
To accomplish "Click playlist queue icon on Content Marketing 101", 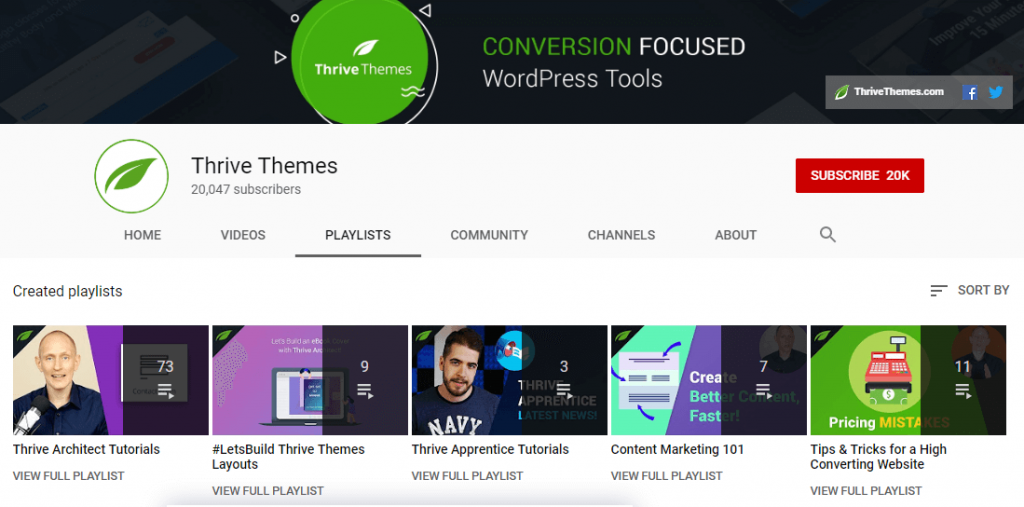I will tap(763, 391).
